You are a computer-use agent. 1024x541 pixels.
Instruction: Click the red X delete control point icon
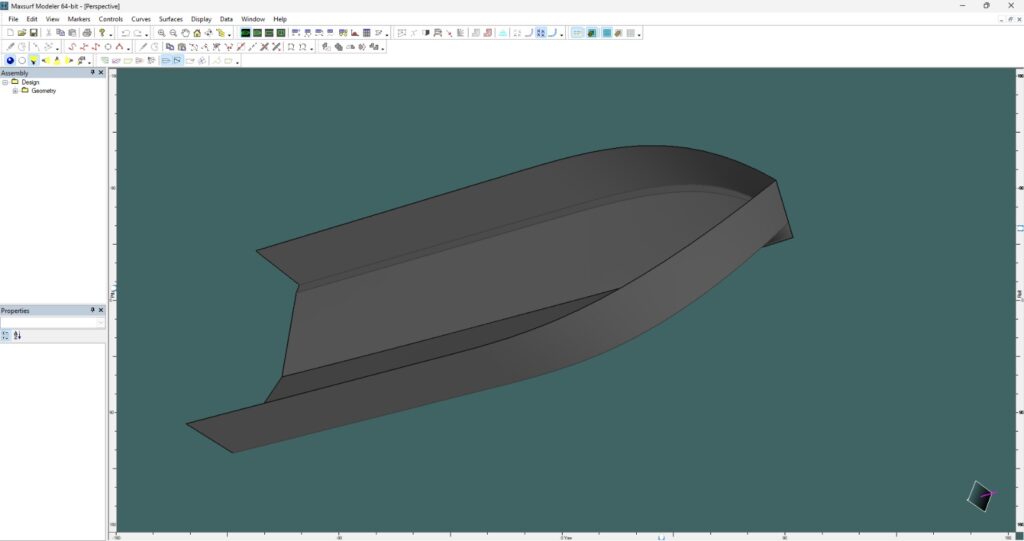click(x=264, y=46)
